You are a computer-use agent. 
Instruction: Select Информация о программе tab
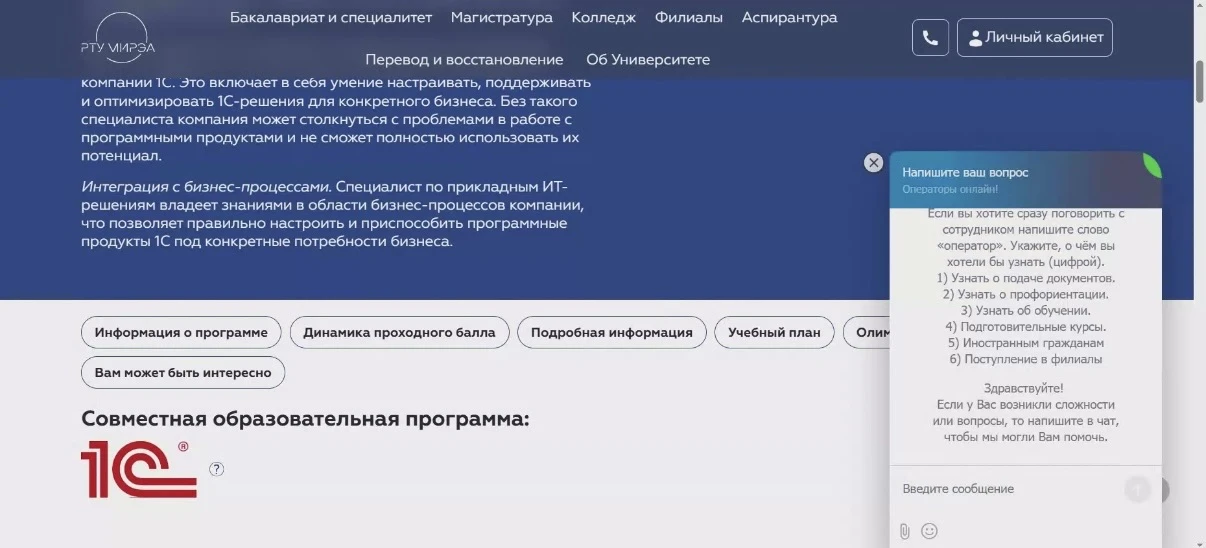pos(181,333)
